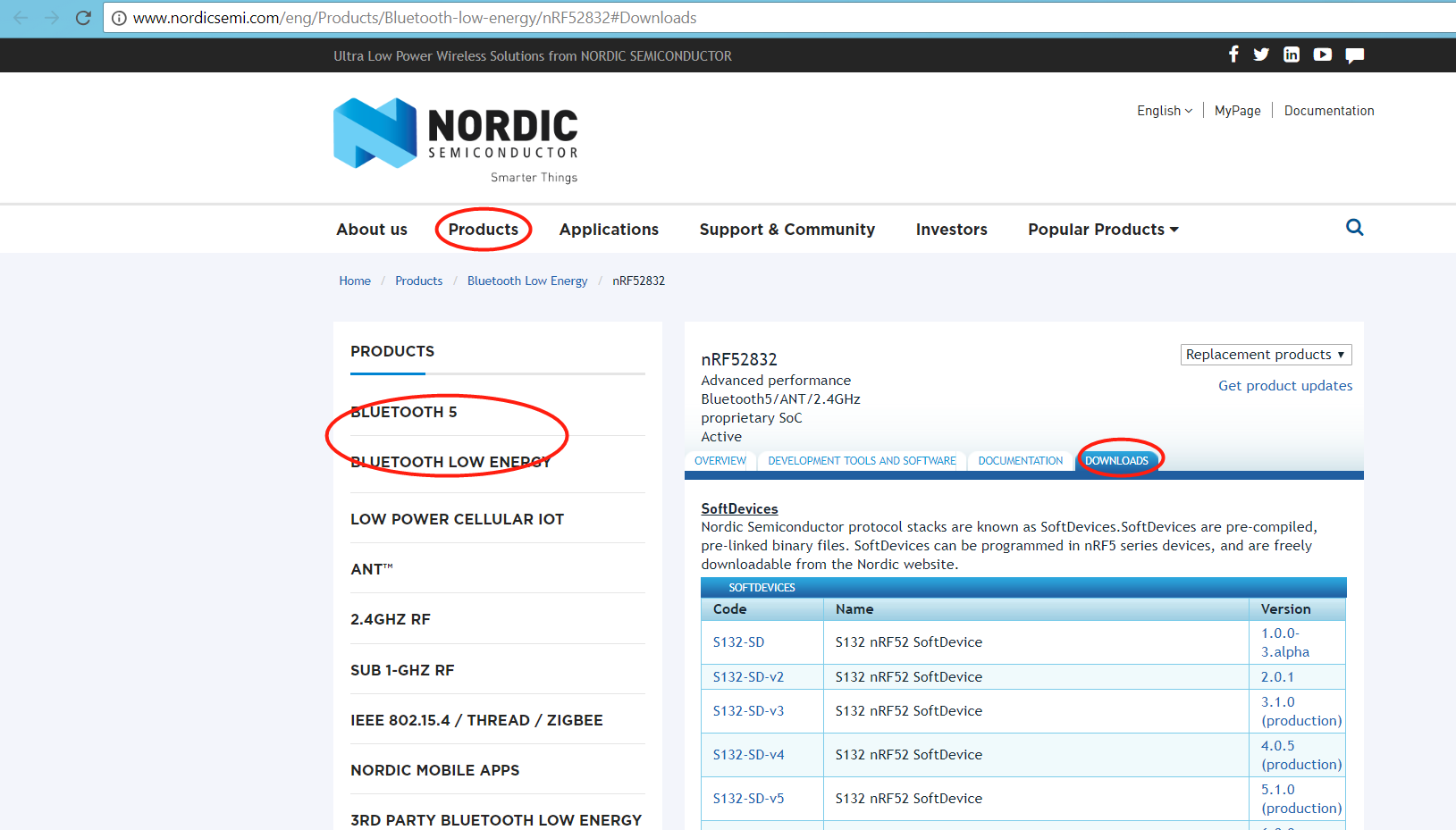Open About us menu

tap(372, 230)
